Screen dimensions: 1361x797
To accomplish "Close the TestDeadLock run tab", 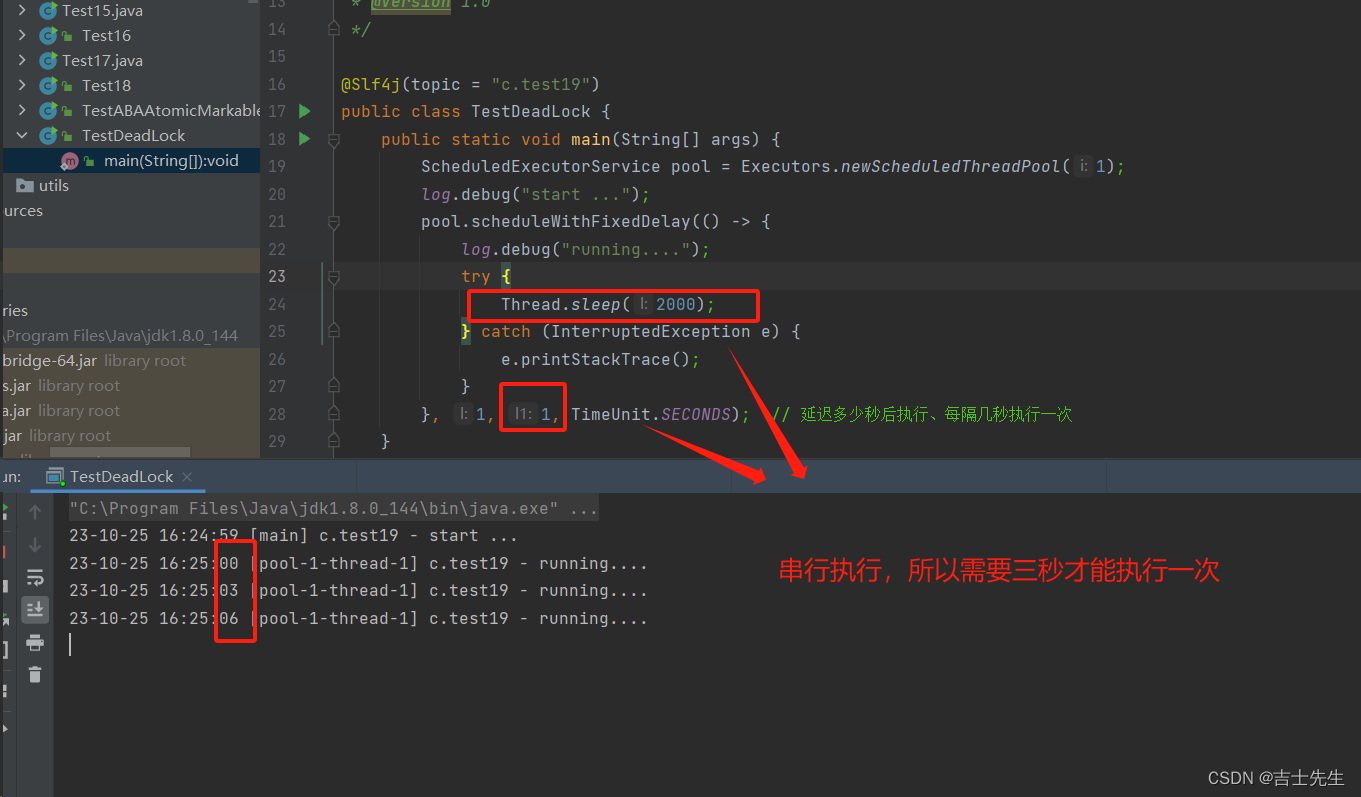I will click(187, 477).
